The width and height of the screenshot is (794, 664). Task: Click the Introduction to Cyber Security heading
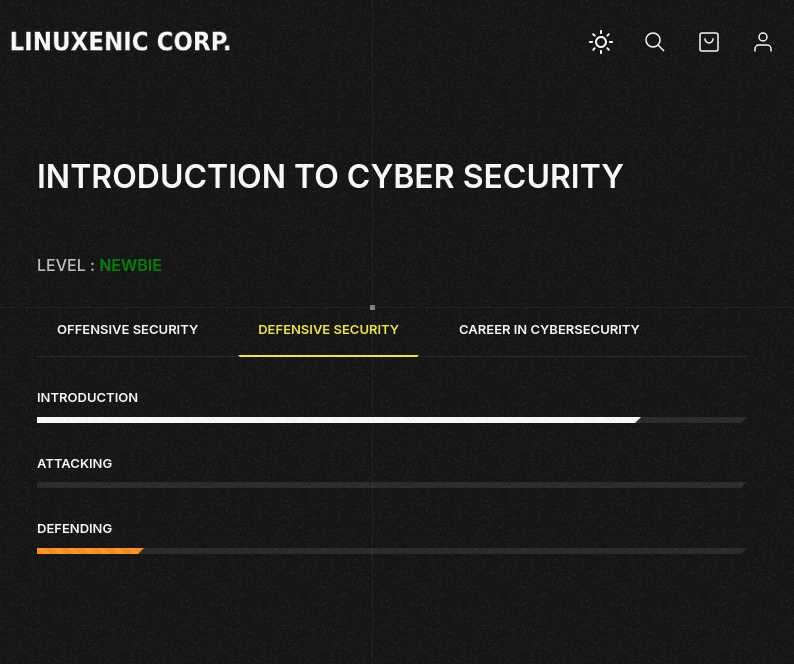click(330, 176)
